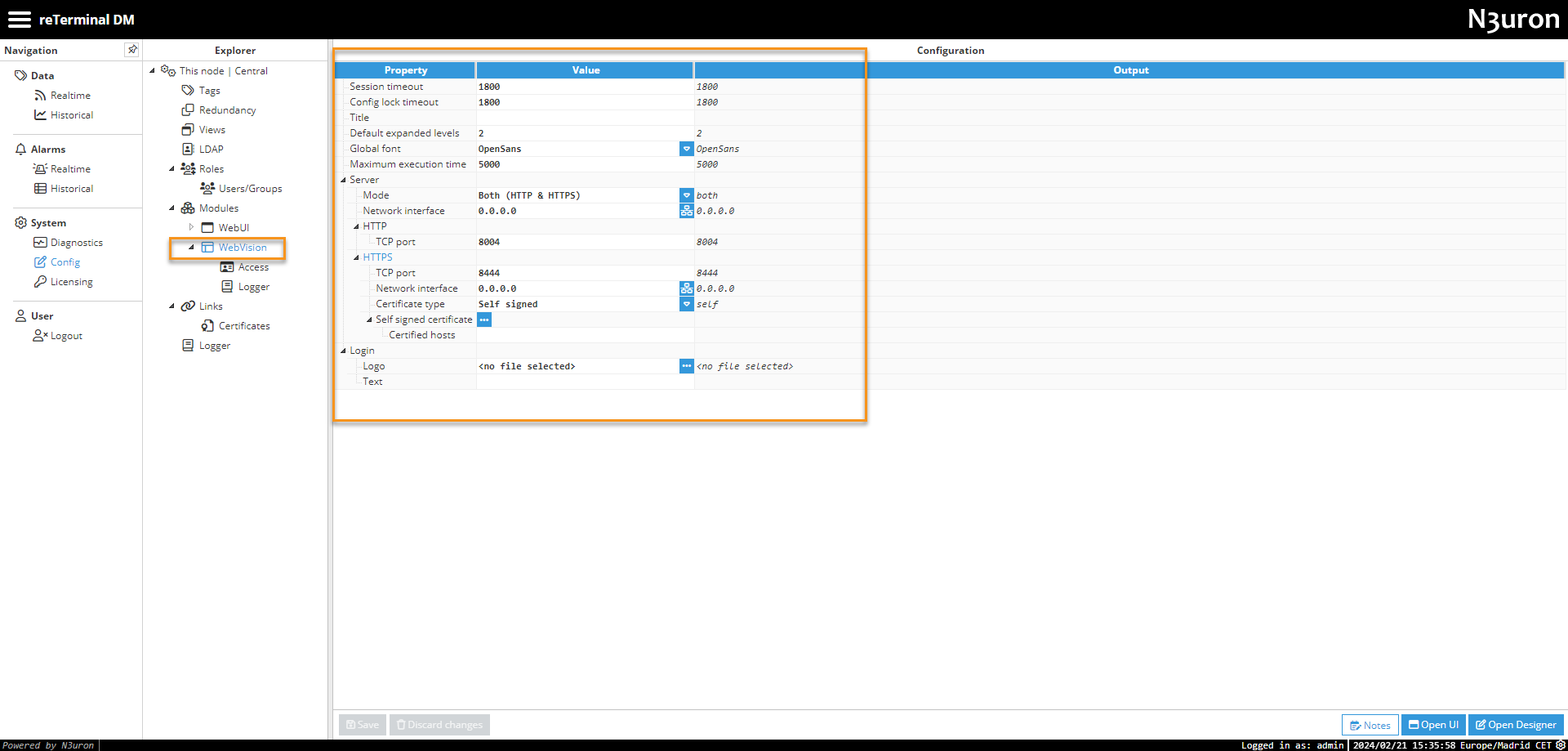Click the Property column header
The width and height of the screenshot is (1568, 751).
(x=406, y=70)
